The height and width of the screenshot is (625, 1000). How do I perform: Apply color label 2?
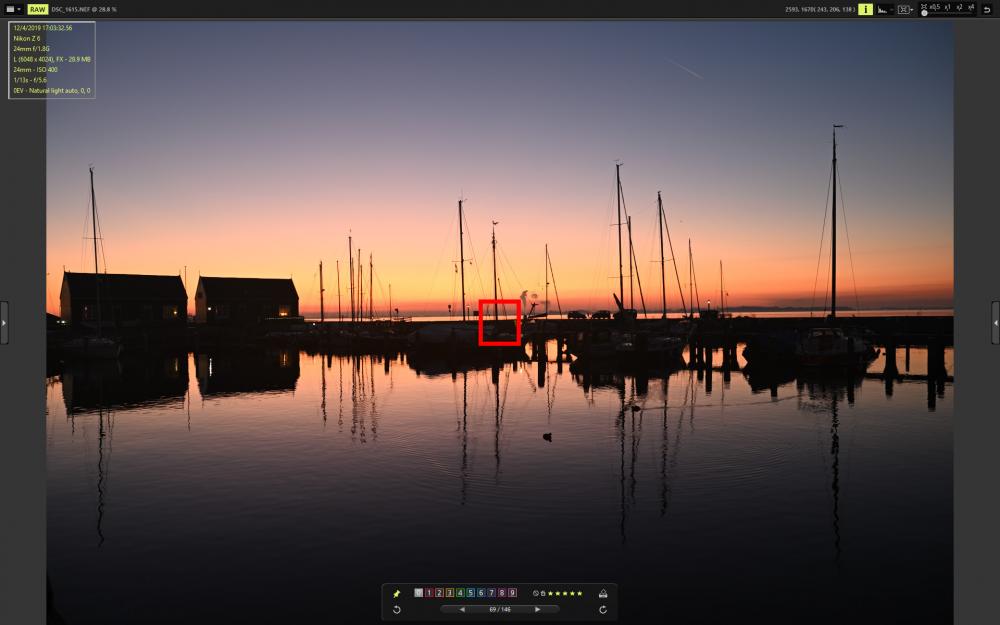pos(439,592)
